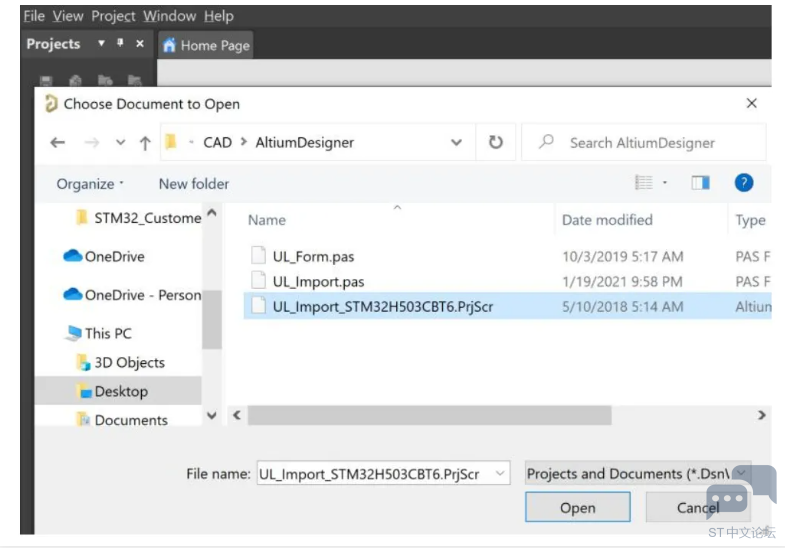The image size is (785, 548).
Task: Select file UL_Form.pas
Action: pyautogui.click(x=313, y=257)
